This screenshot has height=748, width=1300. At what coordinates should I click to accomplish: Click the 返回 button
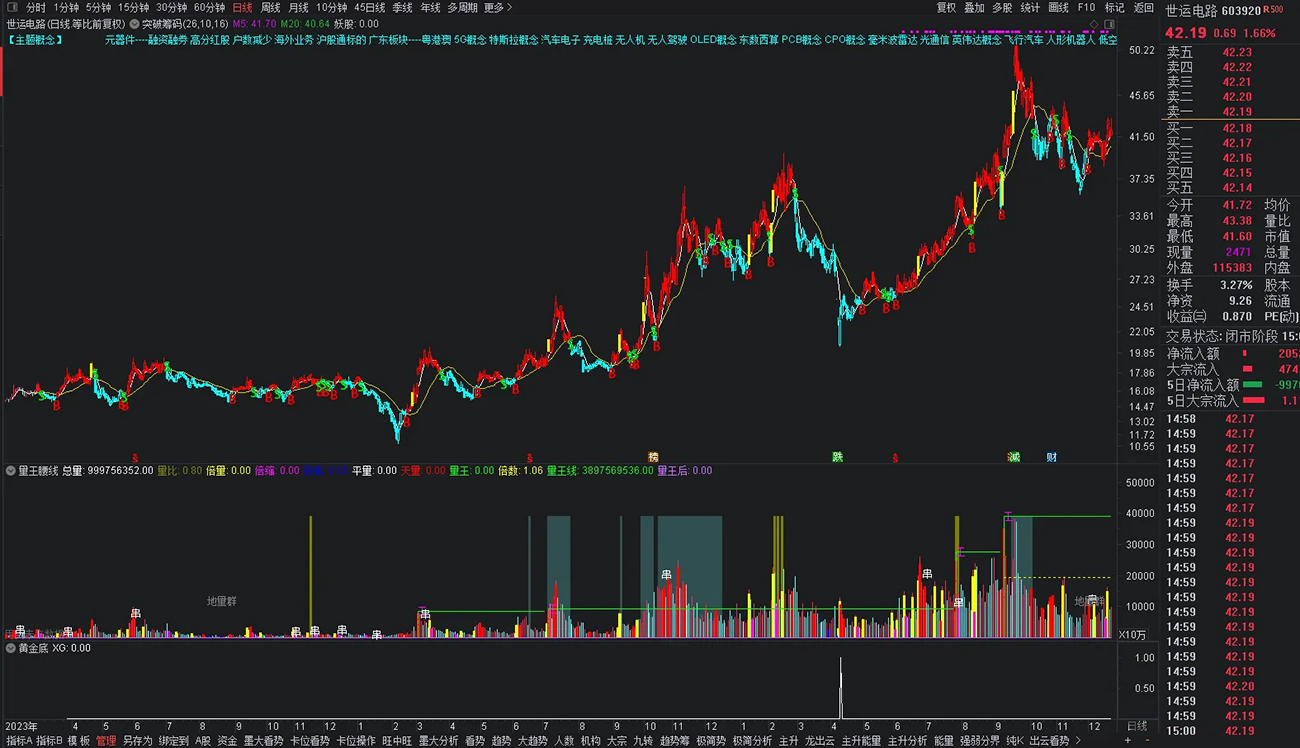(1143, 8)
